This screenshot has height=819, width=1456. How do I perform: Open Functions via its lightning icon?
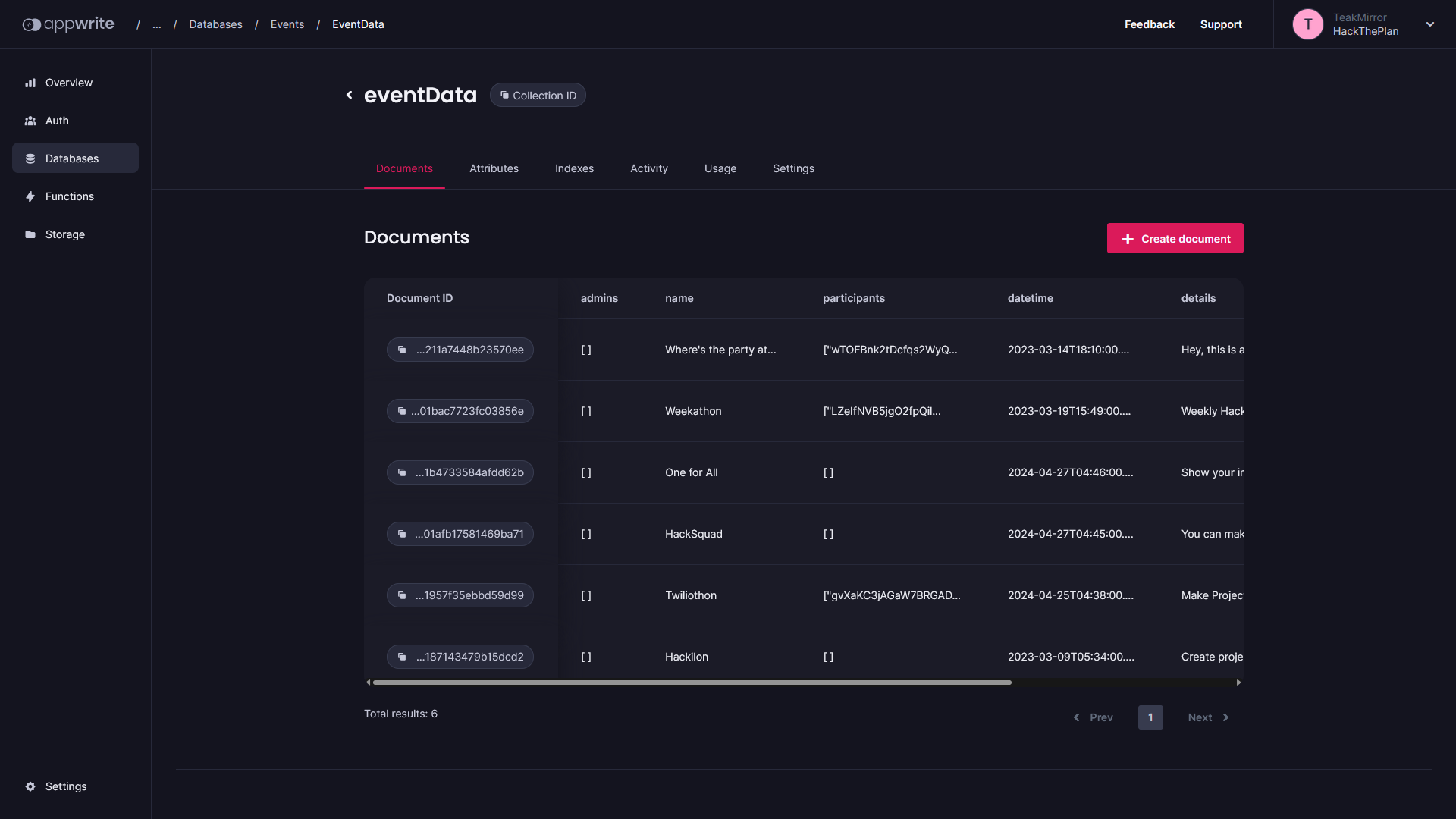tap(30, 196)
